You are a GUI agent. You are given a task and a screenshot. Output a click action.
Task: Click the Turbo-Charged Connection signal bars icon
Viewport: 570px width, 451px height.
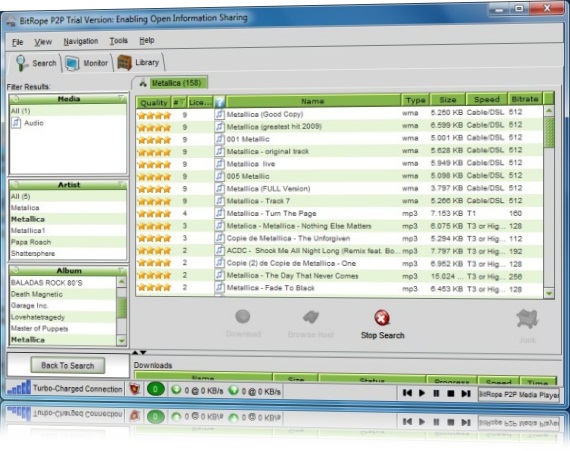pos(19,388)
